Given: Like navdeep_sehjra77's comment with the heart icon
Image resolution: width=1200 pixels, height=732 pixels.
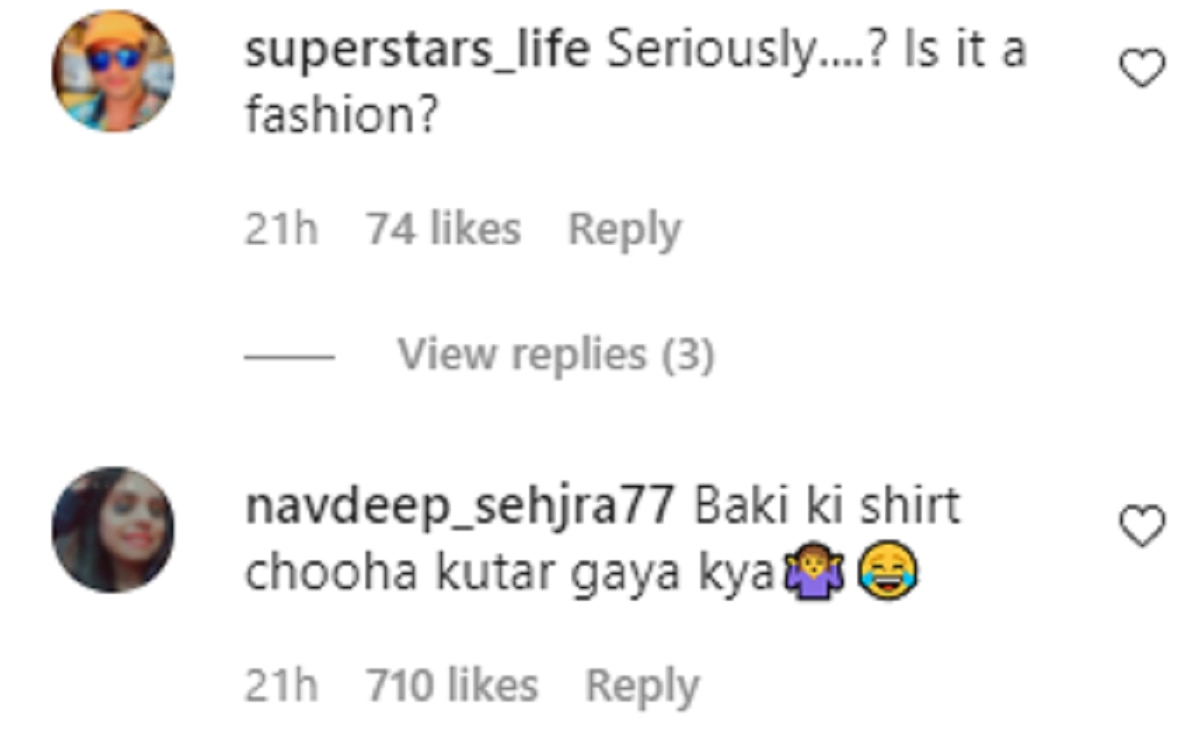Looking at the screenshot, I should click(1141, 527).
